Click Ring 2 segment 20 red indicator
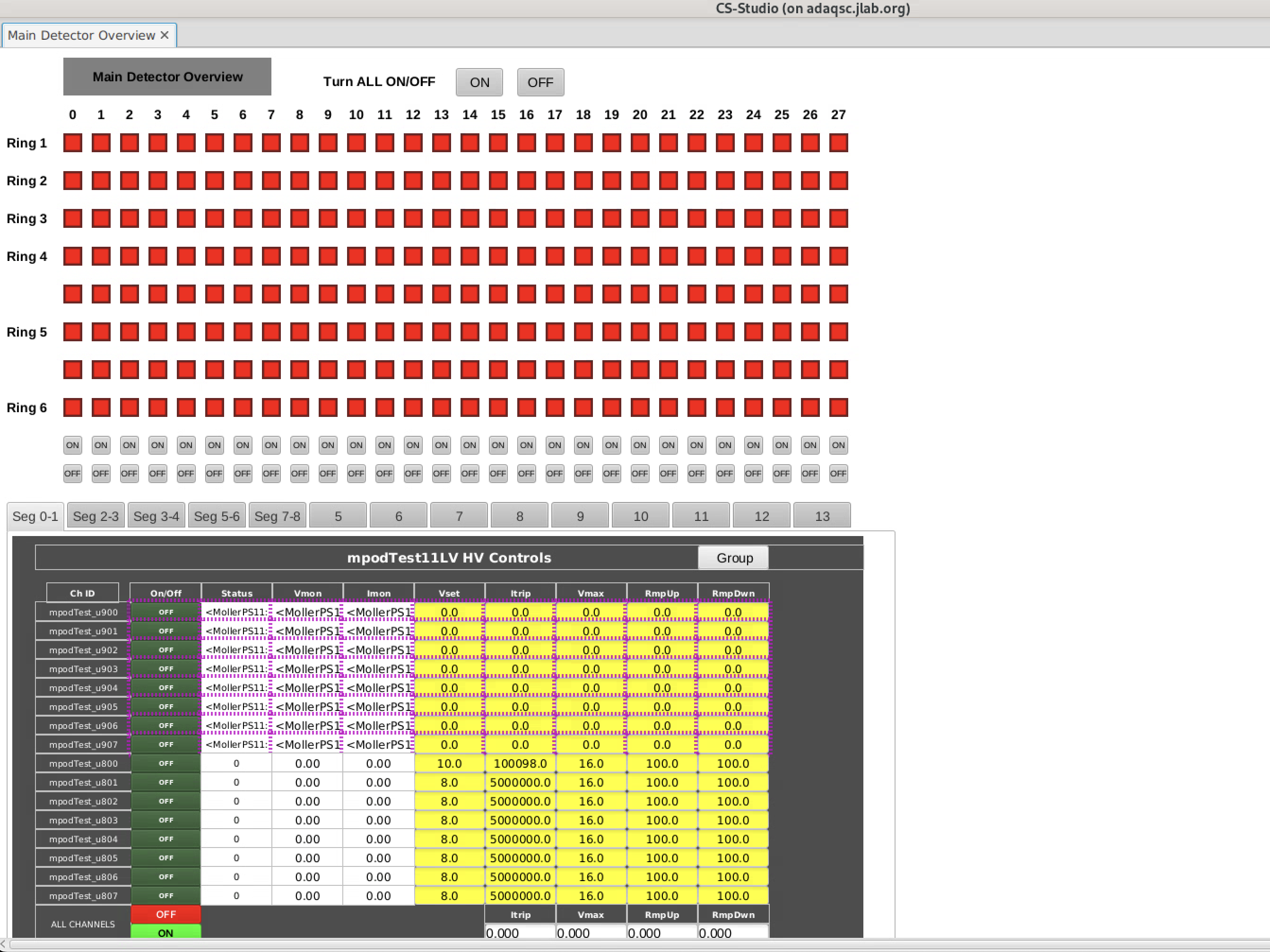The width and height of the screenshot is (1270, 952). click(x=640, y=181)
